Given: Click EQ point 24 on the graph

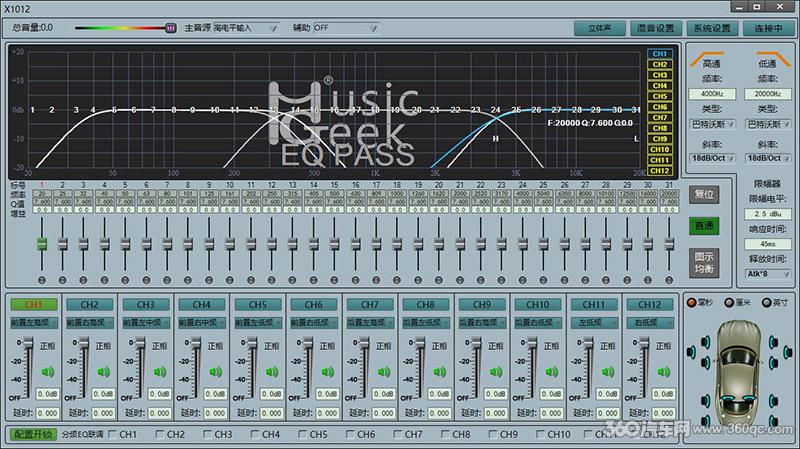Looking at the screenshot, I should tap(495, 110).
